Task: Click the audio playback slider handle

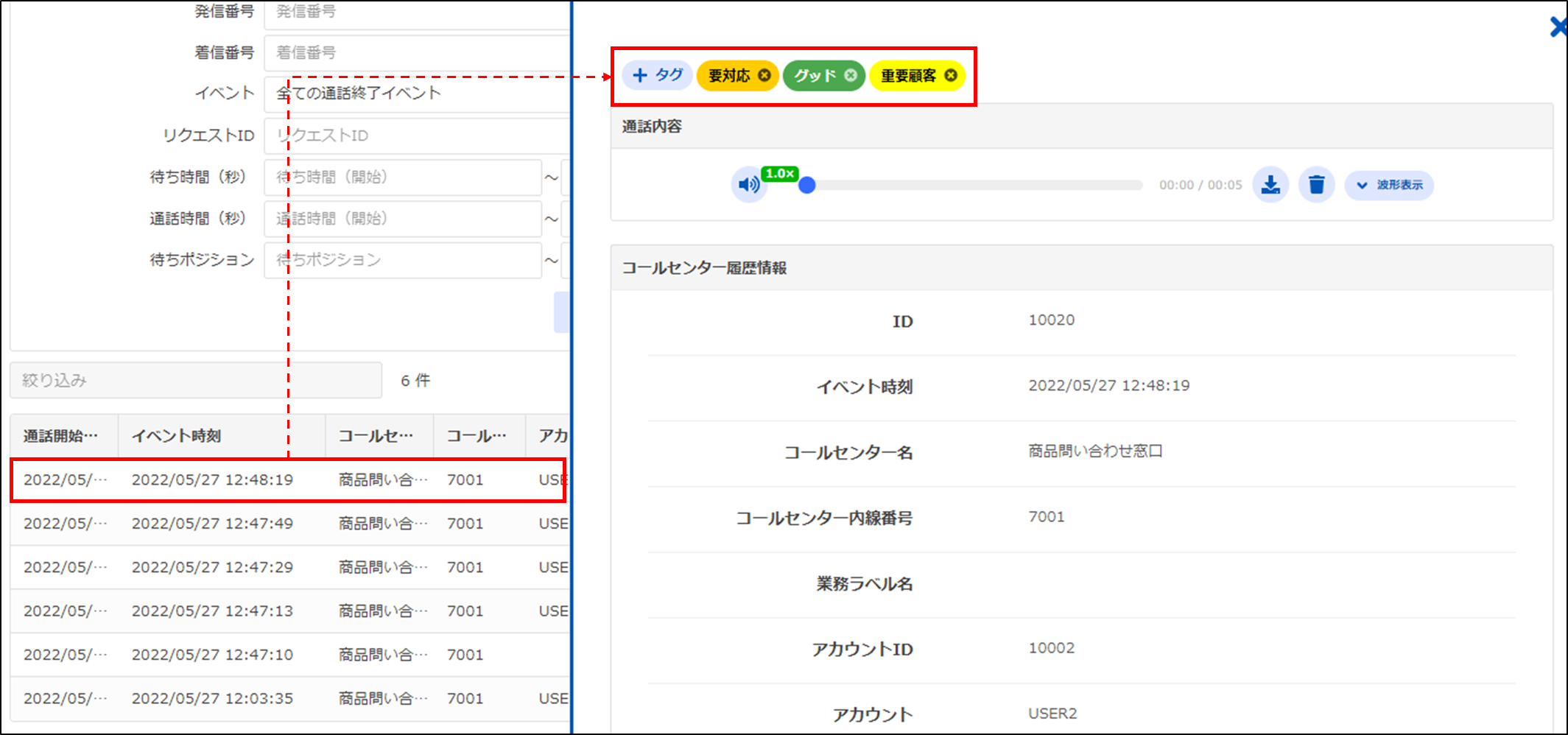Action: tap(807, 185)
